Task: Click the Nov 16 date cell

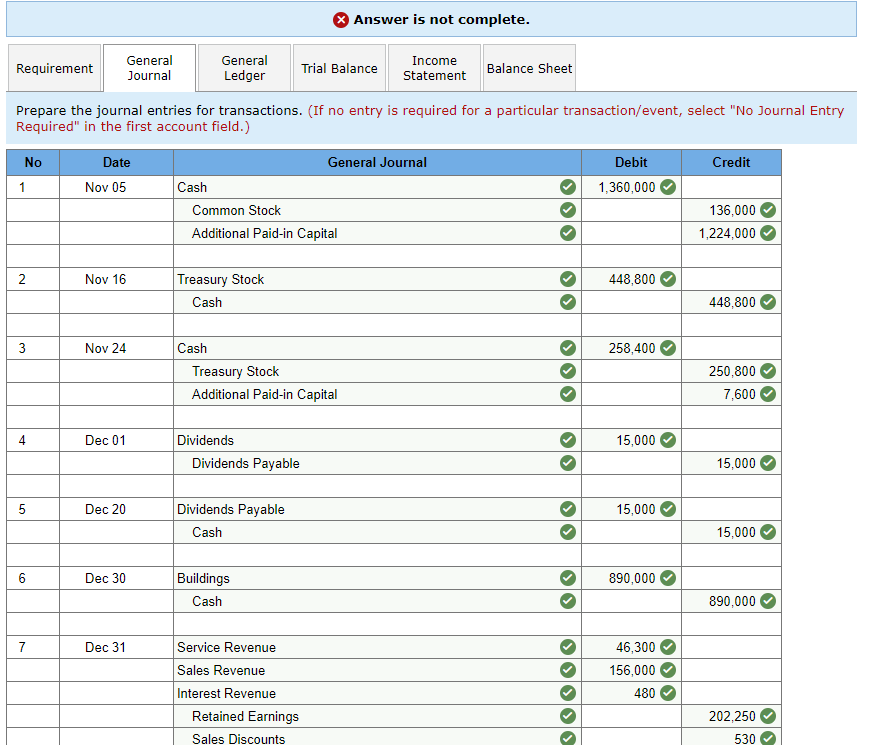Action: (x=116, y=279)
